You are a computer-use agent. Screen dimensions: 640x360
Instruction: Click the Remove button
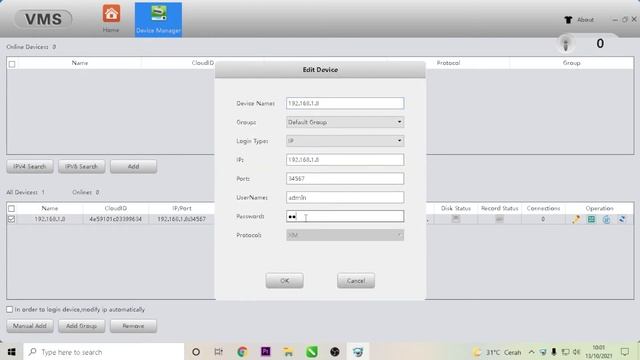133,326
